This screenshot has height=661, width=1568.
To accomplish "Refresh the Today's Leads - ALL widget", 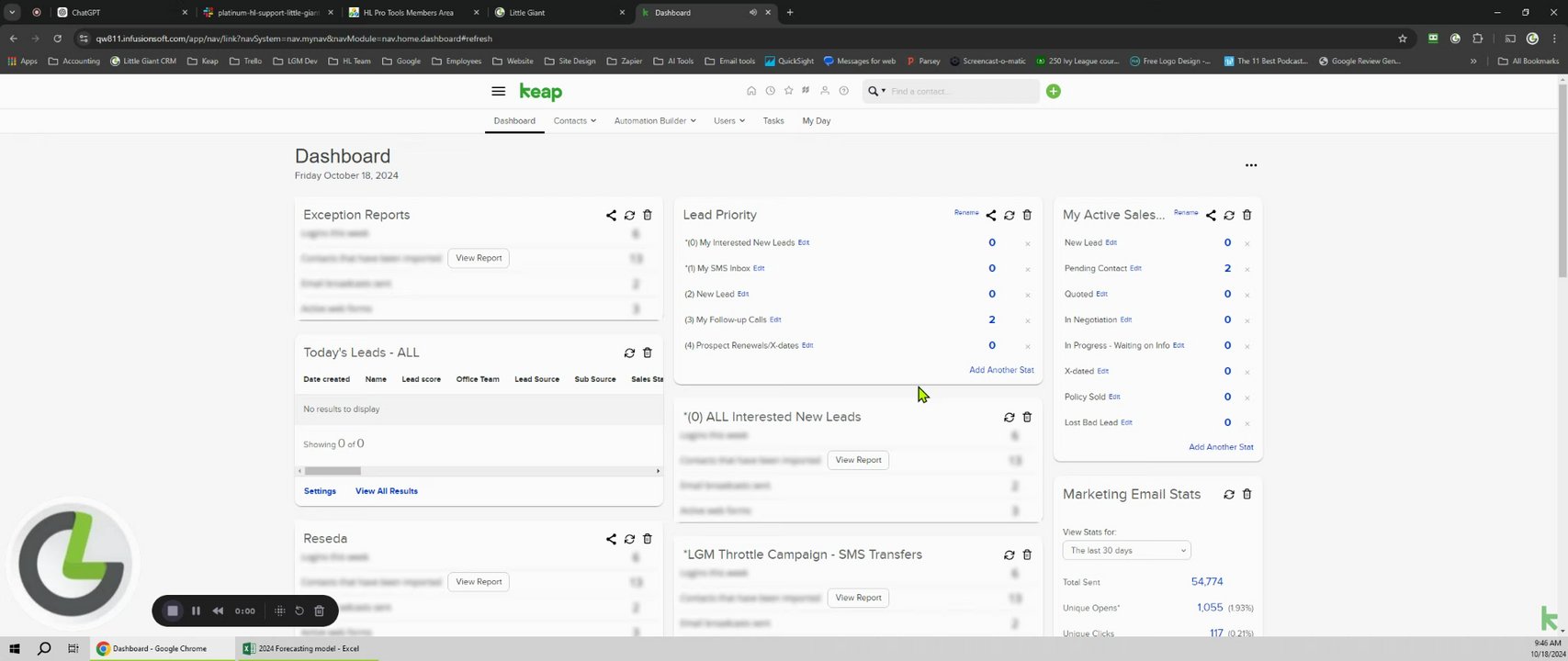I will [629, 353].
